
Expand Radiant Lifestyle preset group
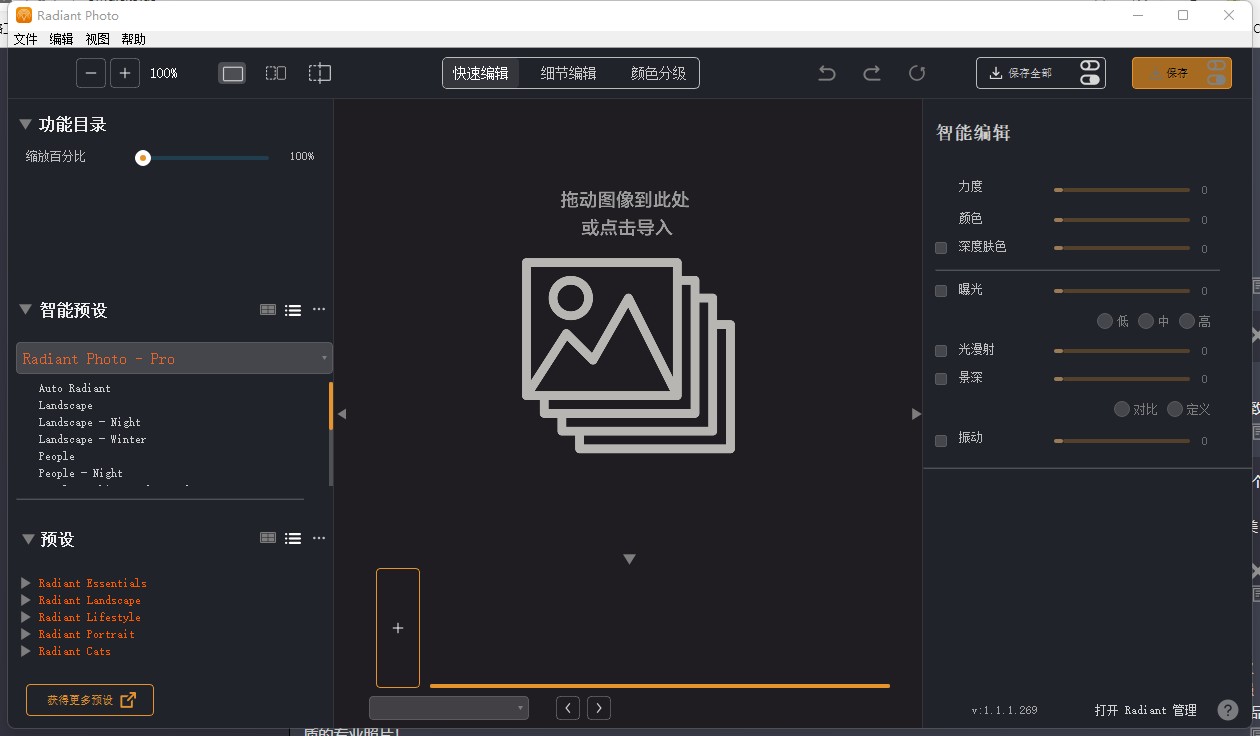click(26, 617)
